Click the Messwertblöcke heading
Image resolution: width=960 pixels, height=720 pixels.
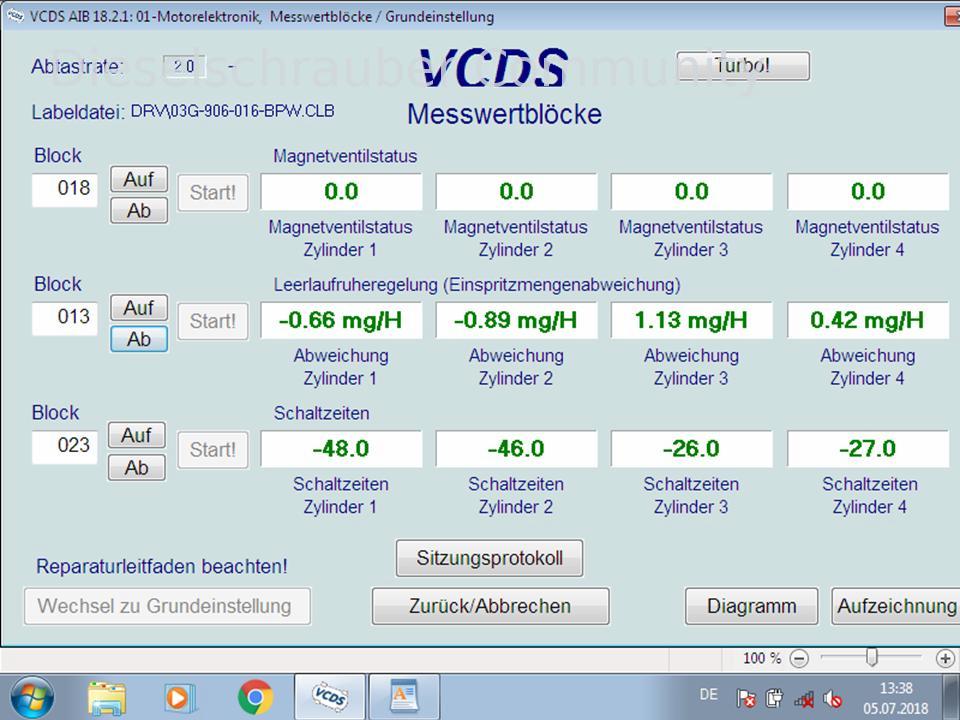[x=504, y=114]
